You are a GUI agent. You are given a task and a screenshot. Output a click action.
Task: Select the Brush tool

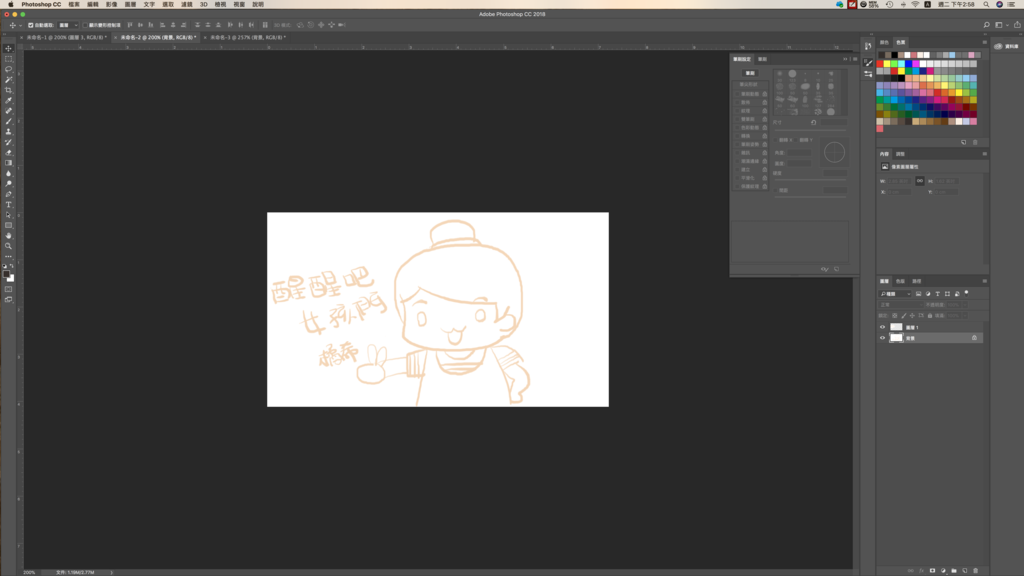9,121
